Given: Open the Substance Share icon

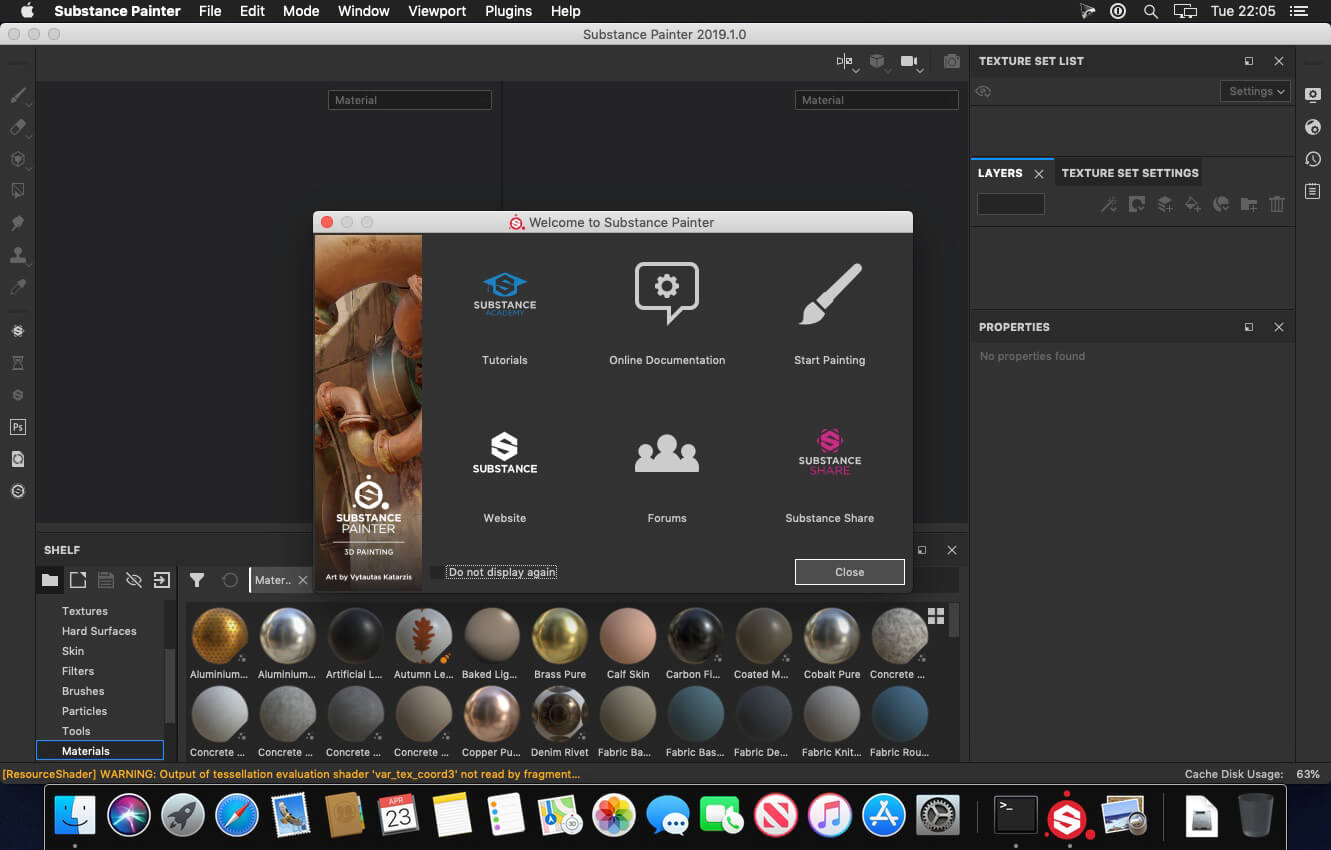Looking at the screenshot, I should (829, 452).
